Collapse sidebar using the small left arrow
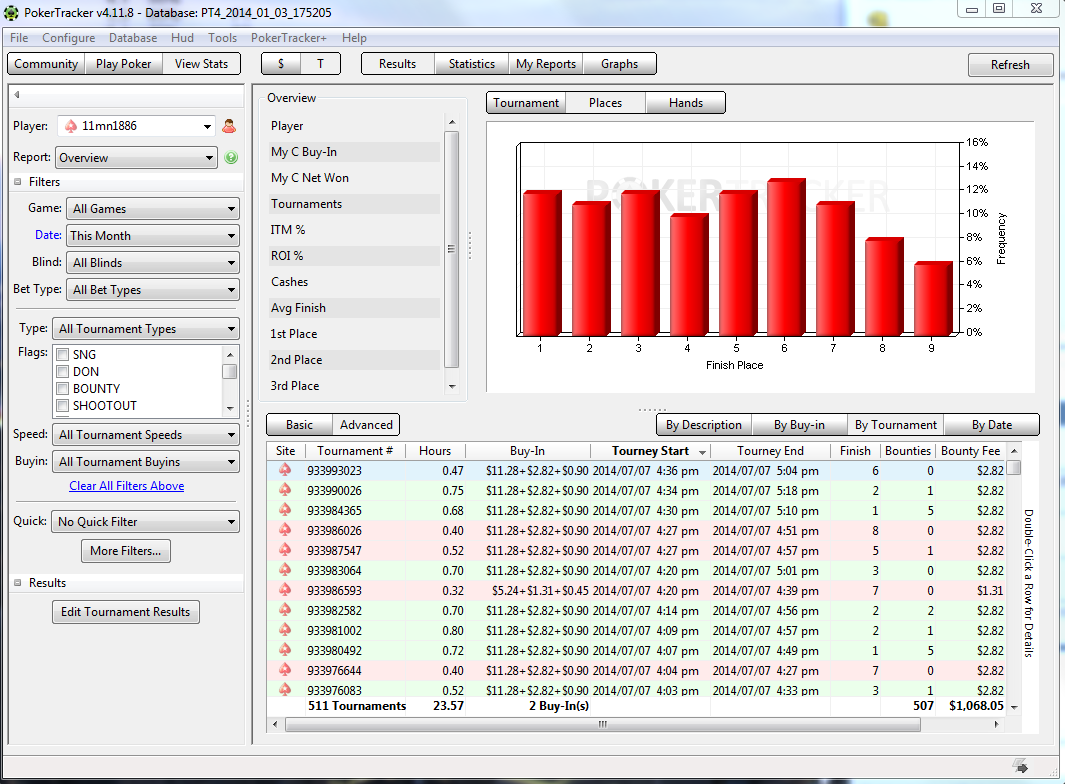1065x784 pixels. [17, 96]
